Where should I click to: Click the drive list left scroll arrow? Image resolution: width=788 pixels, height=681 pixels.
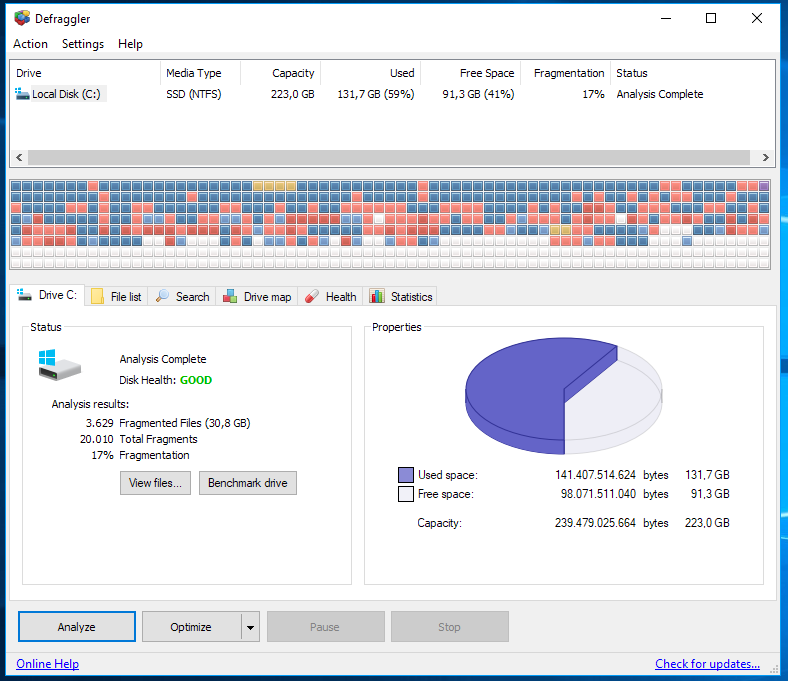pyautogui.click(x=19, y=158)
